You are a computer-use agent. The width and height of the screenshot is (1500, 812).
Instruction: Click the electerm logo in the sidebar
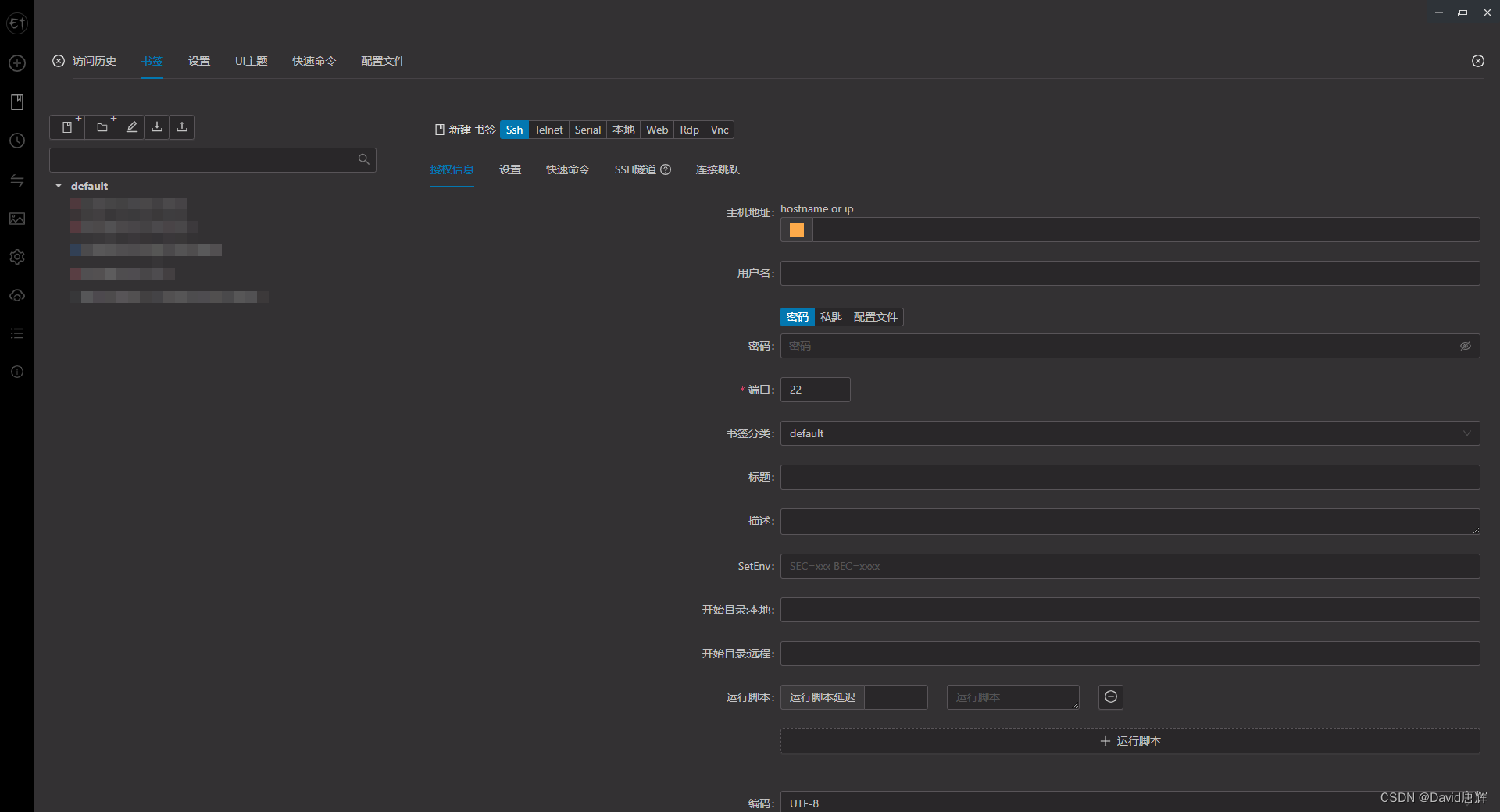[x=16, y=24]
